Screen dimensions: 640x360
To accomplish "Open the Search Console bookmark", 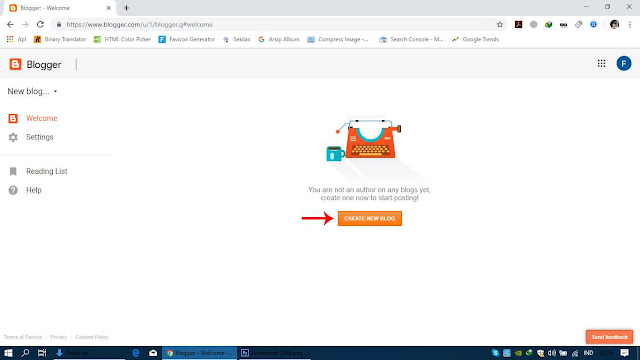I will 411,39.
